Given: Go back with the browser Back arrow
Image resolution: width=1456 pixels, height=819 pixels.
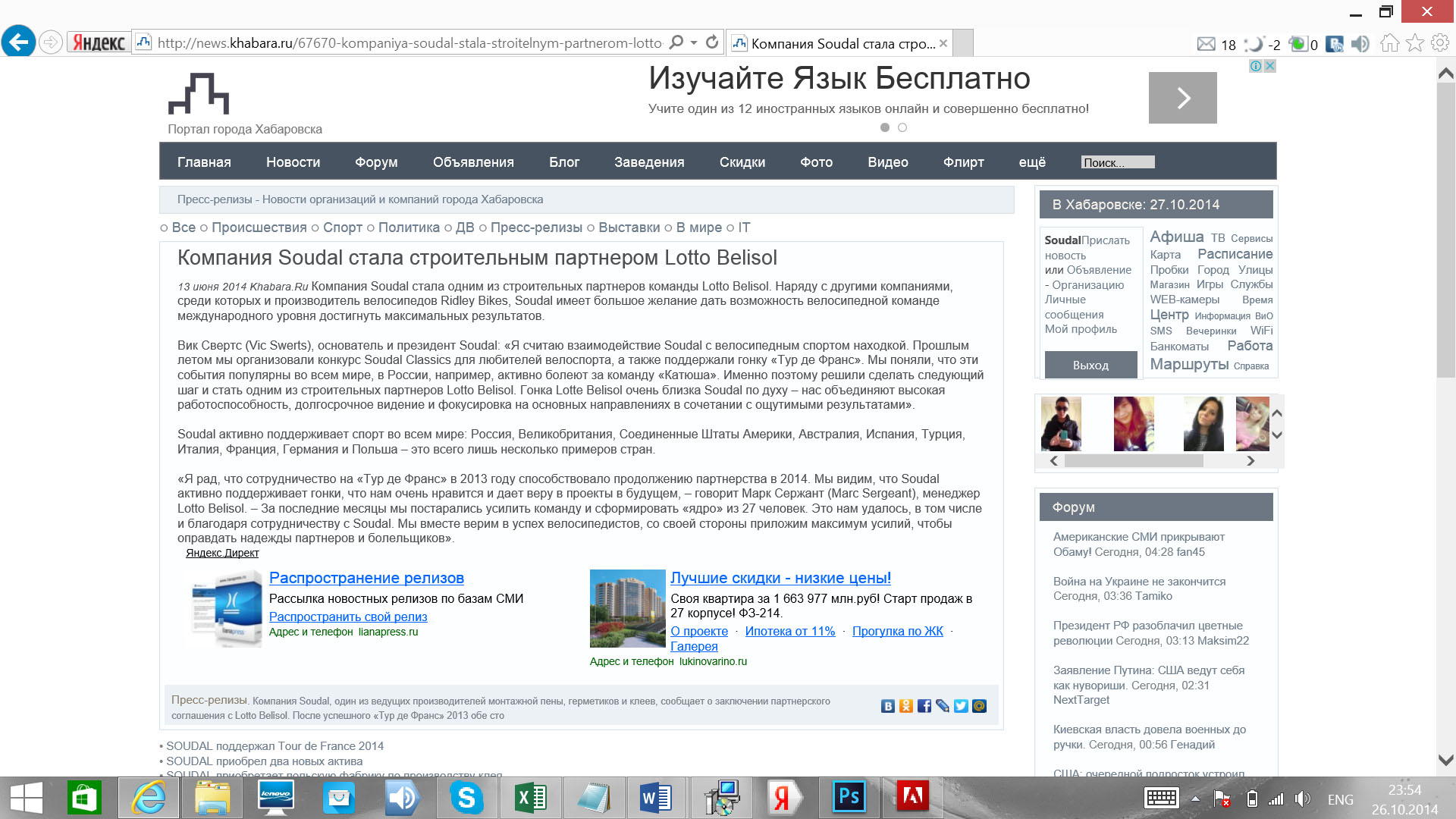Looking at the screenshot, I should [x=18, y=42].
